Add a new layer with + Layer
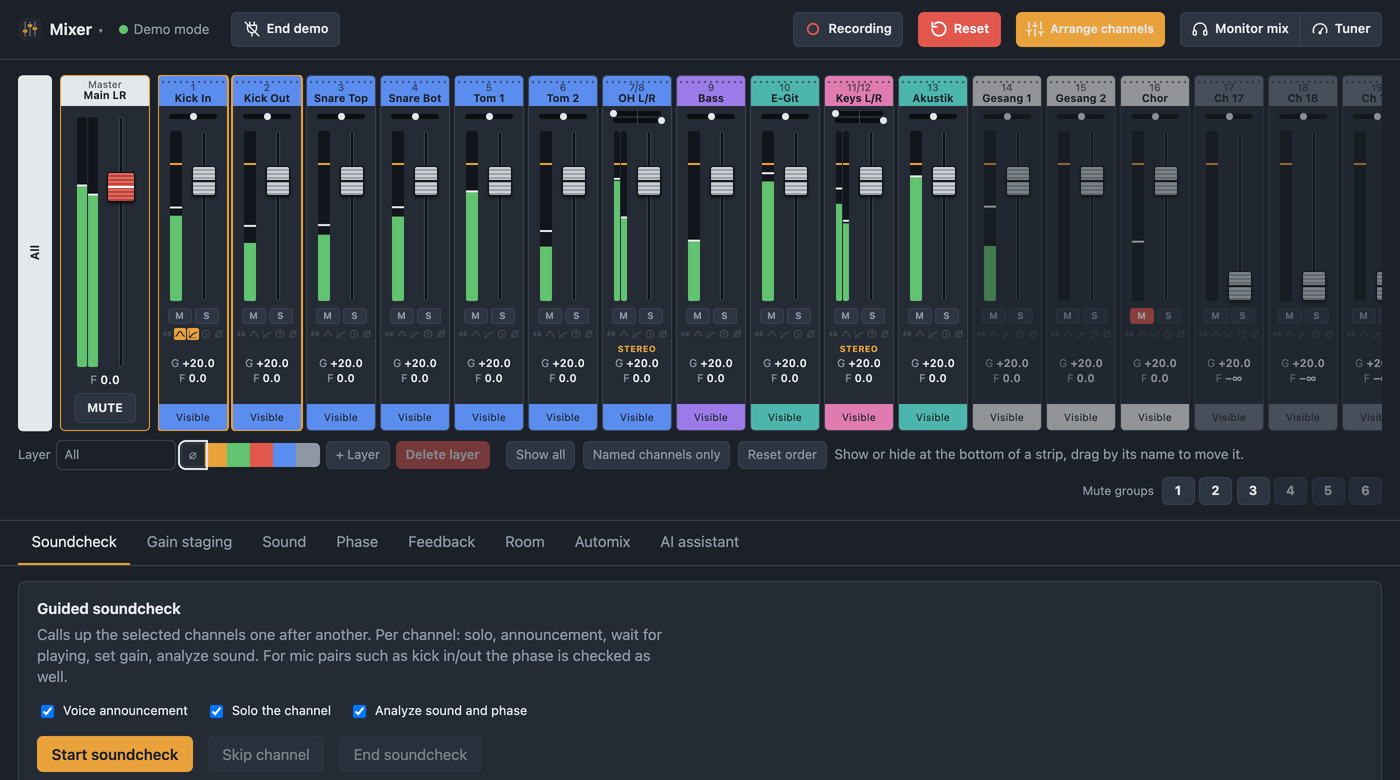Image resolution: width=1400 pixels, height=780 pixels. click(x=357, y=455)
